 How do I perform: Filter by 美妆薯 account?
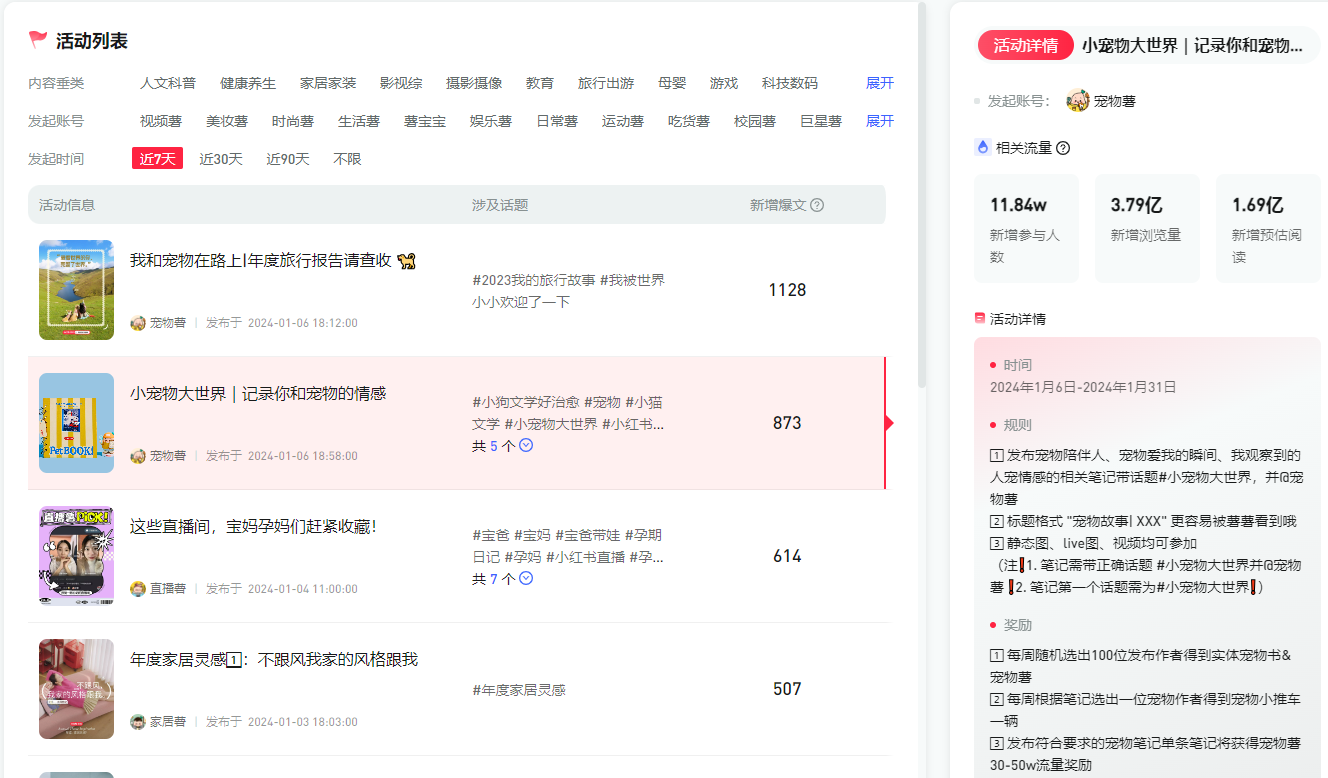[x=227, y=121]
